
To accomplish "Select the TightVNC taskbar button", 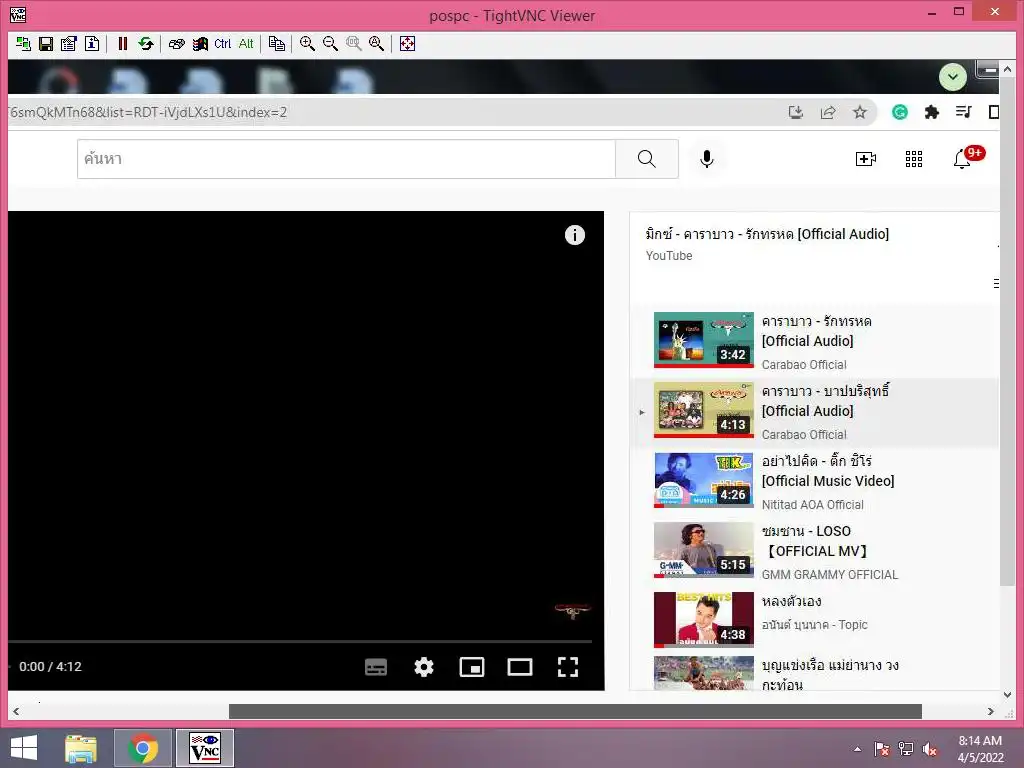I will pyautogui.click(x=204, y=748).
